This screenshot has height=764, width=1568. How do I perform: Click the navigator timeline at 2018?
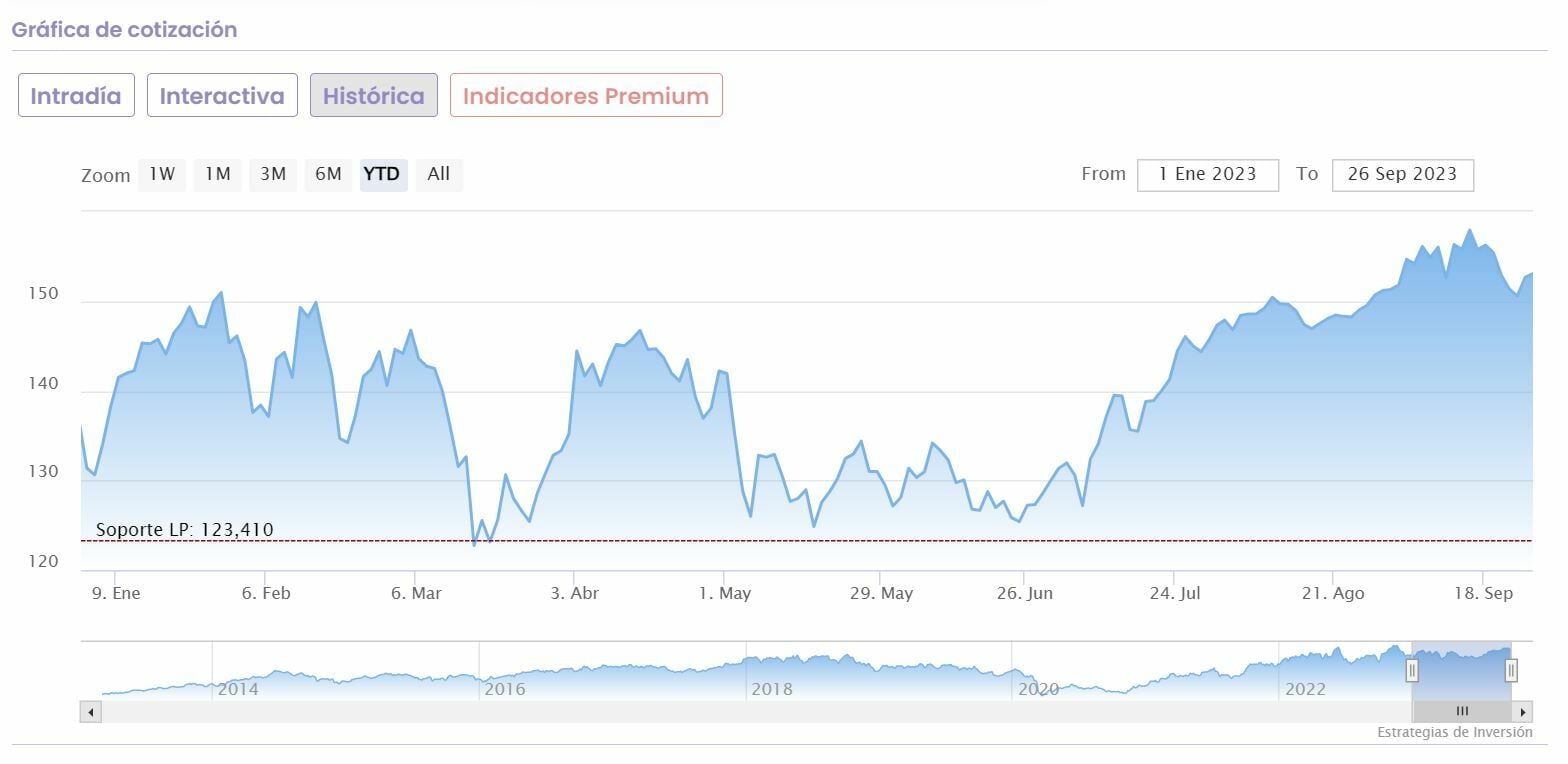pos(771,689)
